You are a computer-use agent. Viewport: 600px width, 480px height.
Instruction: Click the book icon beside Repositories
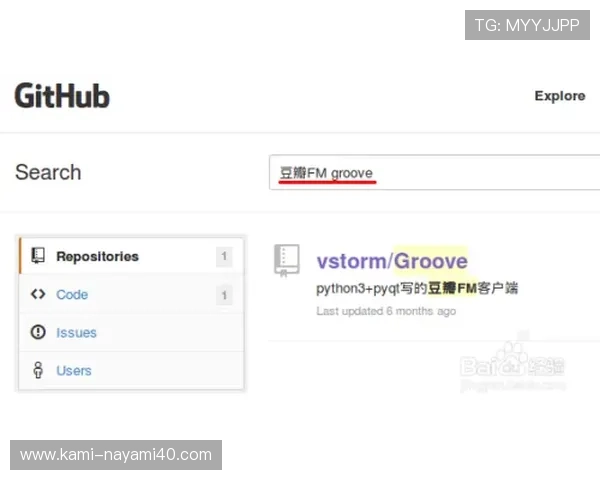(38, 256)
